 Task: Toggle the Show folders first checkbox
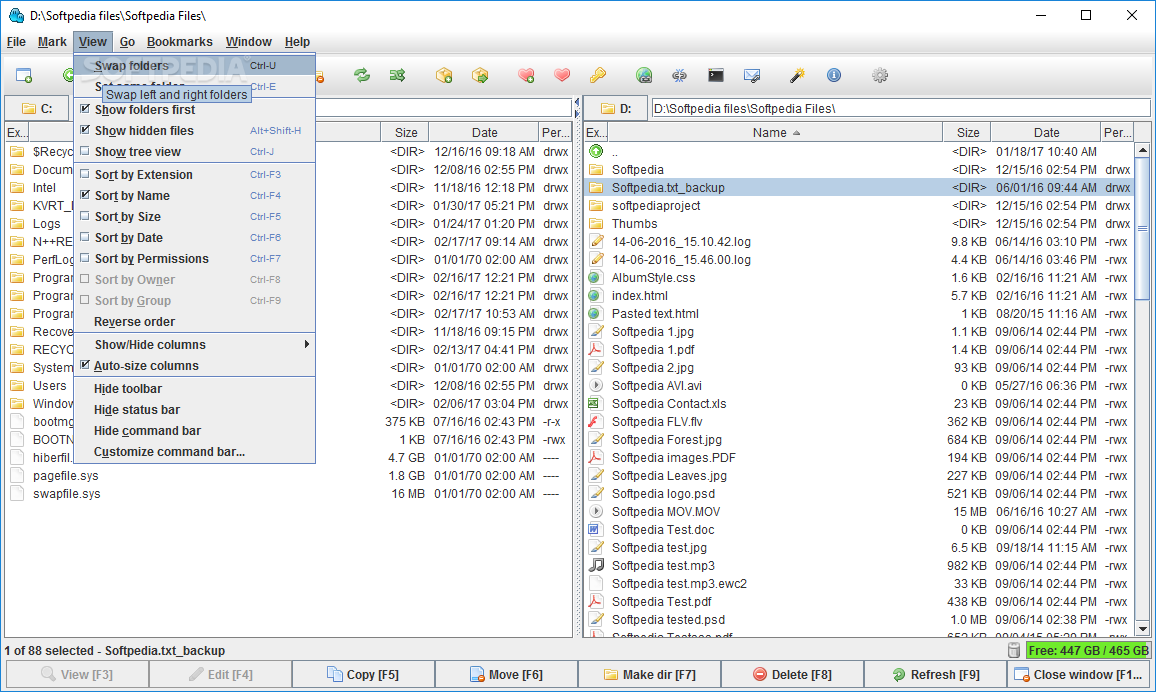click(85, 109)
